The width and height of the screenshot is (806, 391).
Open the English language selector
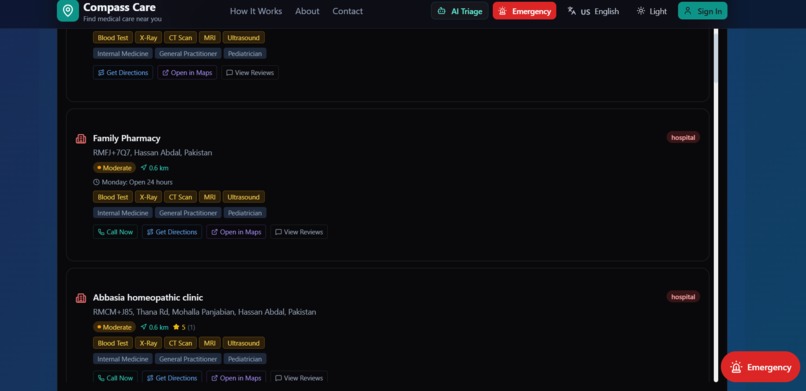[x=593, y=11]
